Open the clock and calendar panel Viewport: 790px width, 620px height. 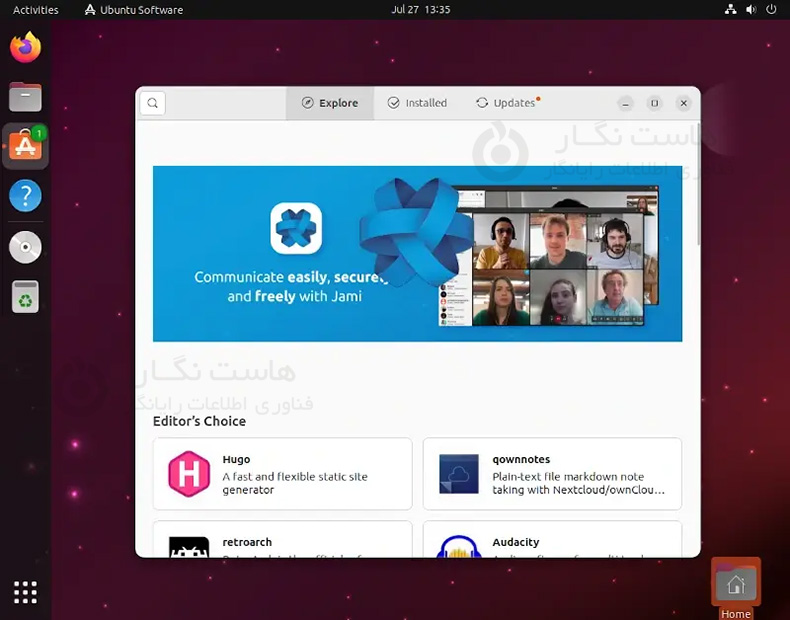(420, 9)
